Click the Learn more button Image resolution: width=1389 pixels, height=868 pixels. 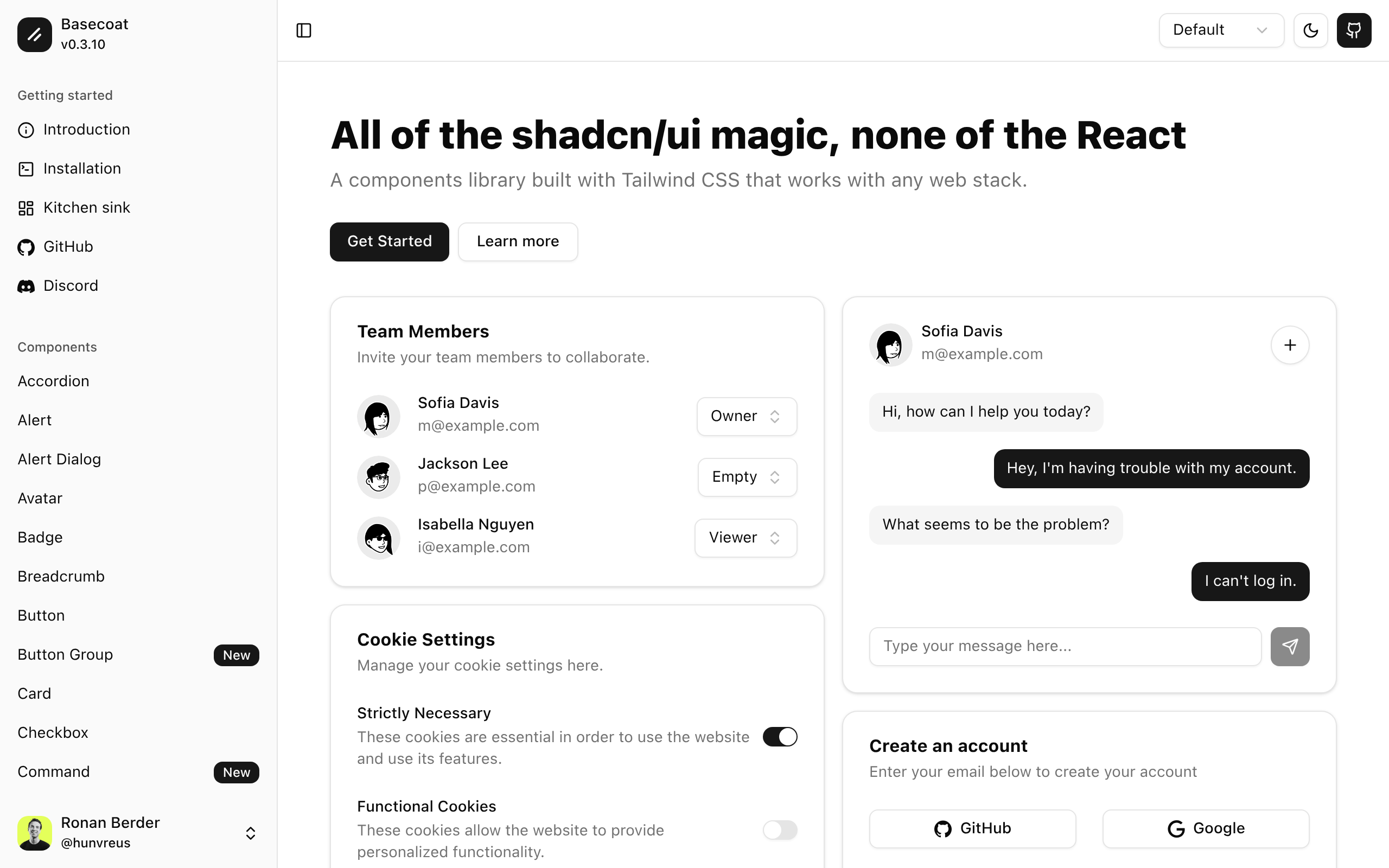517,242
